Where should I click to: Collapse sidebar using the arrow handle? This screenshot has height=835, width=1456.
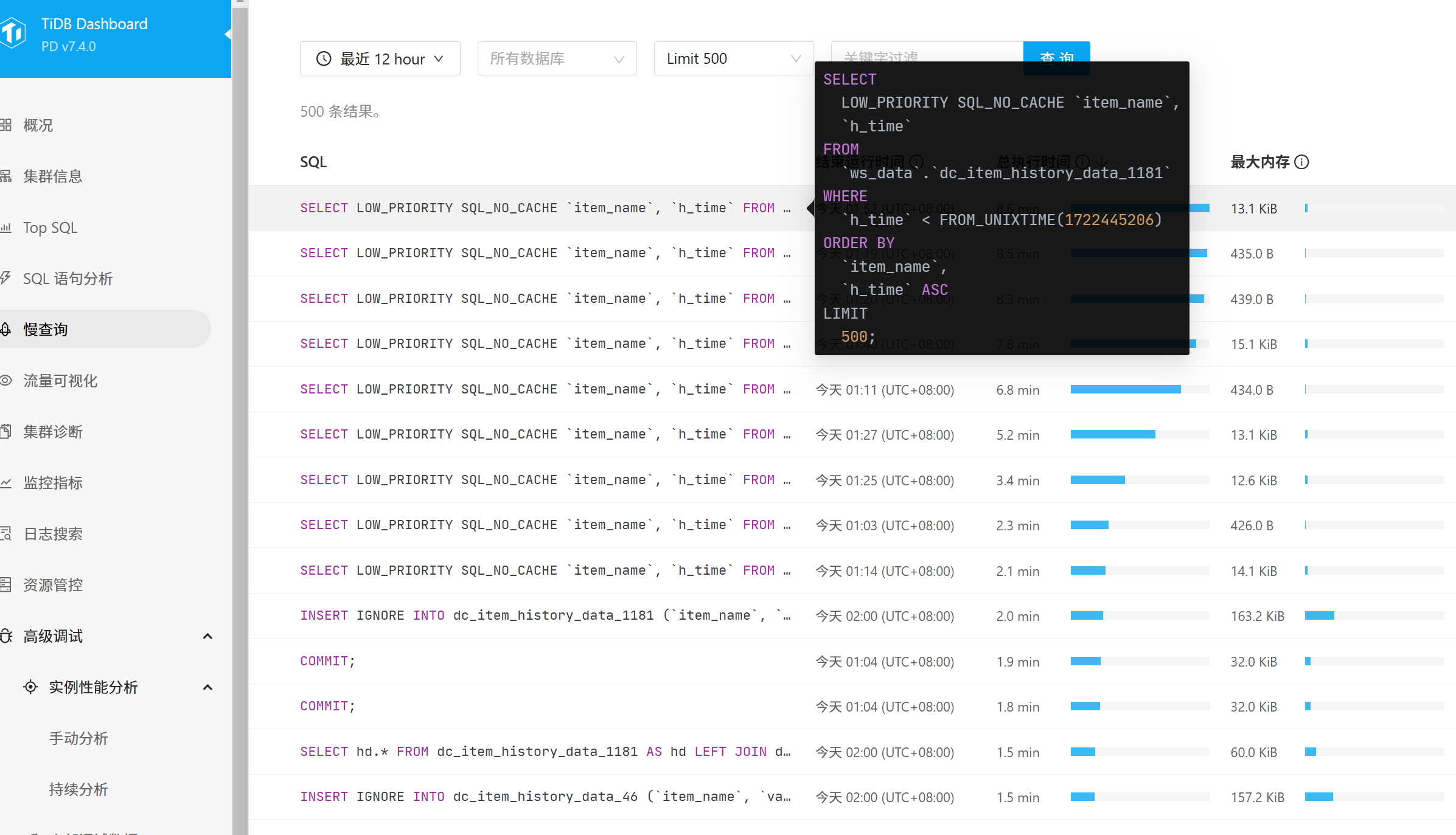click(x=228, y=34)
